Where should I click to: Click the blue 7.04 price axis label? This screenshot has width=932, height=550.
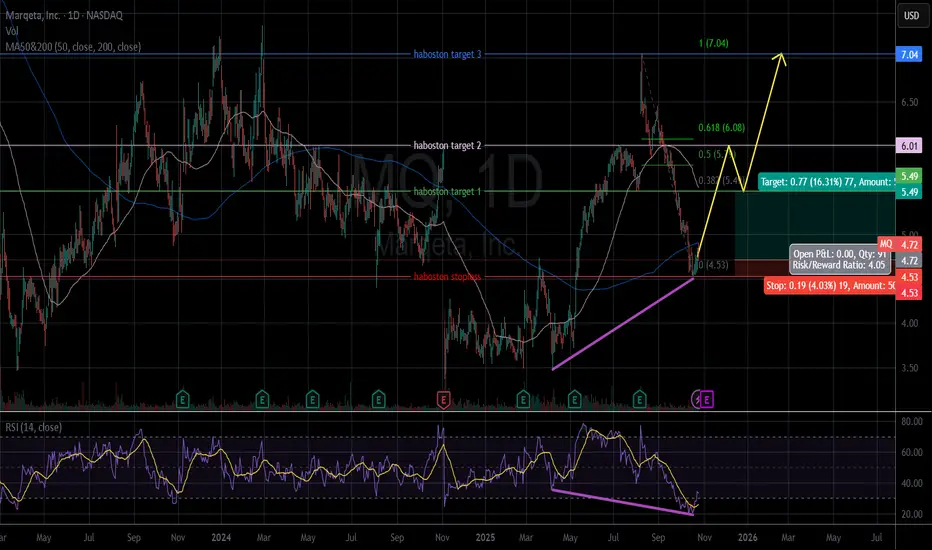coord(909,55)
